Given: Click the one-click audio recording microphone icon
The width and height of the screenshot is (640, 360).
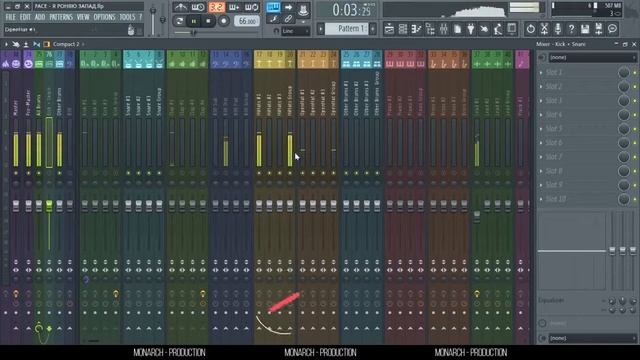Looking at the screenshot, I should pyautogui.click(x=558, y=29).
